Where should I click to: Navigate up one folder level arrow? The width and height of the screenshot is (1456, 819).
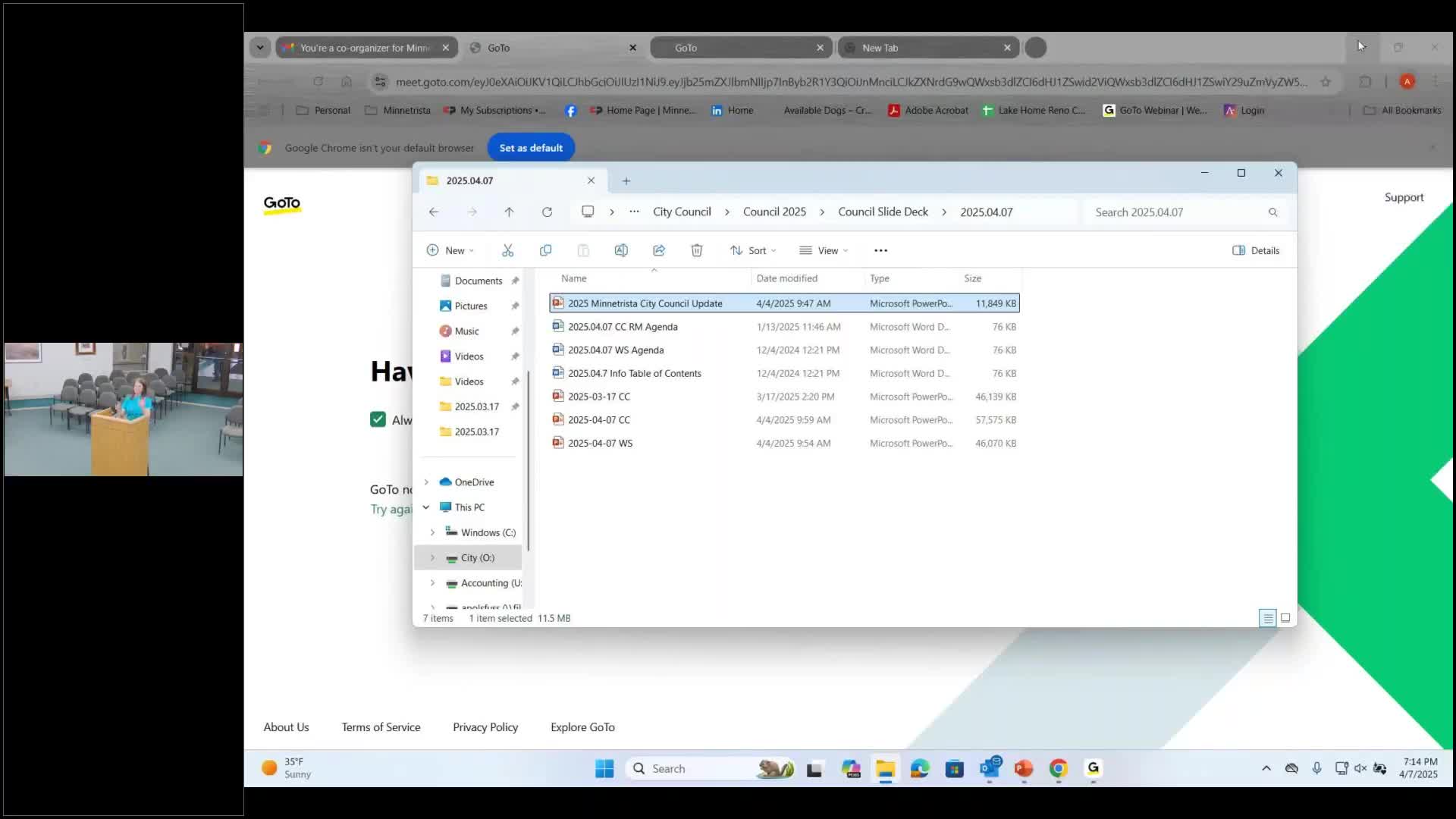pyautogui.click(x=509, y=212)
